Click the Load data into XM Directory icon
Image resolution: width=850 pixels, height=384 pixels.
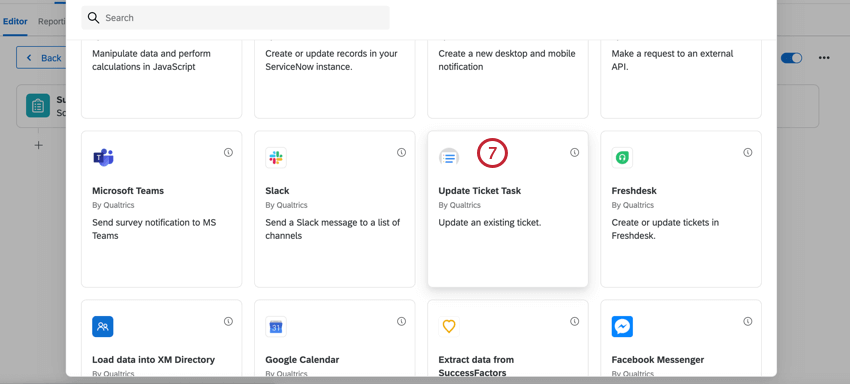(103, 327)
